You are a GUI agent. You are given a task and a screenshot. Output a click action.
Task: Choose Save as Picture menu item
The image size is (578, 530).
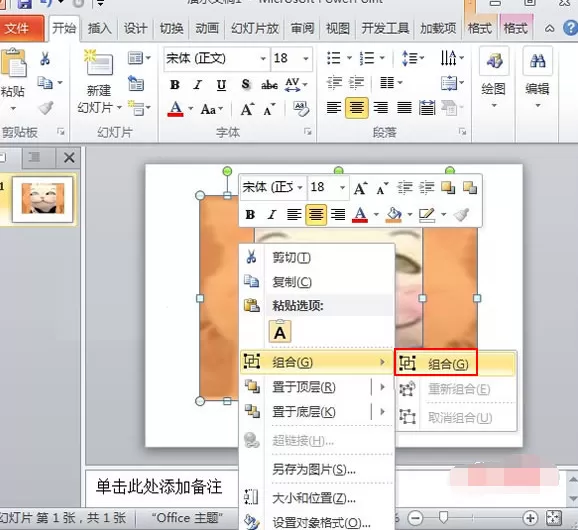[317, 469]
